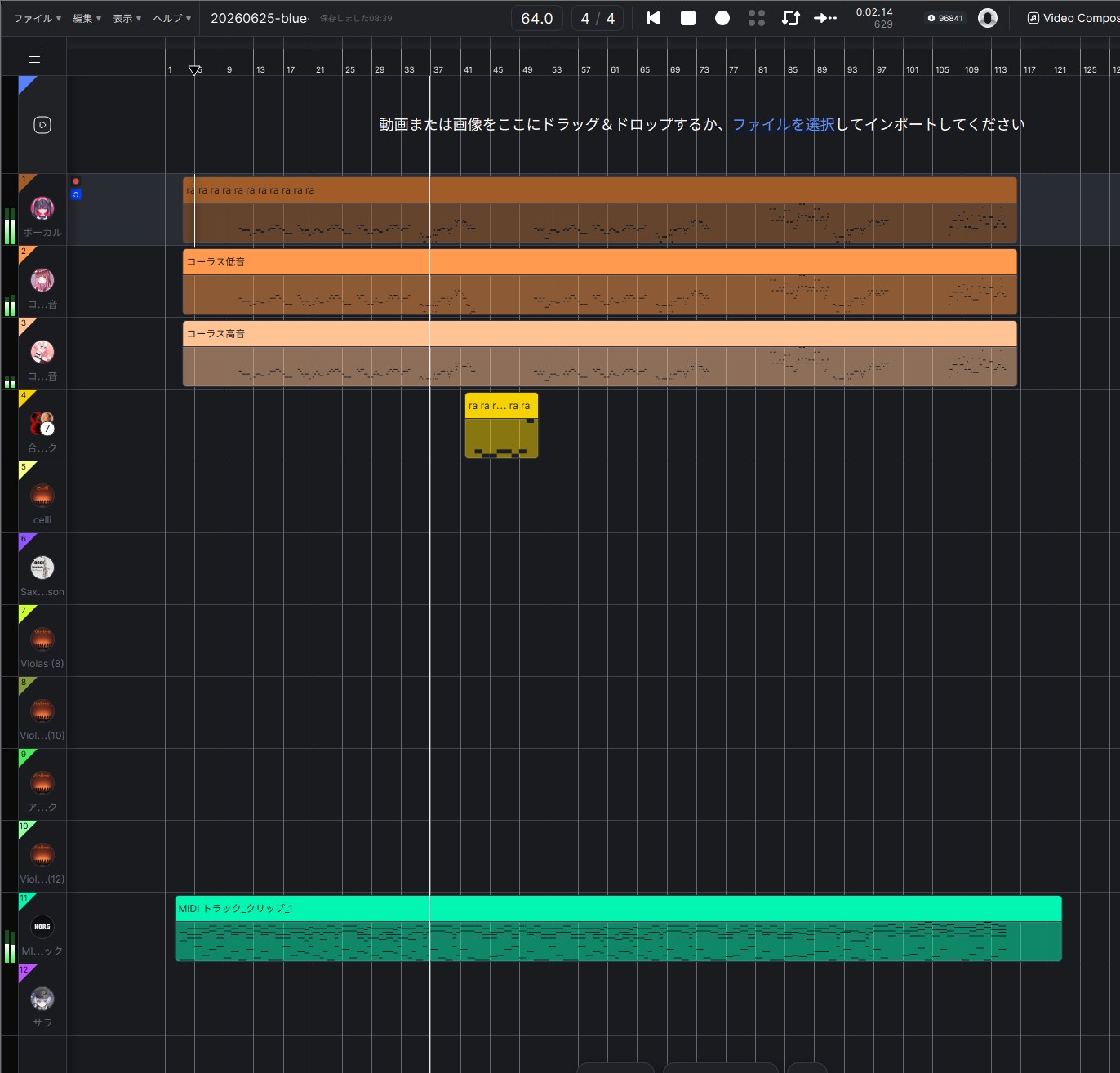Toggle record arm on ボーカル track
Screen dimensions: 1120x1073
coord(76,181)
